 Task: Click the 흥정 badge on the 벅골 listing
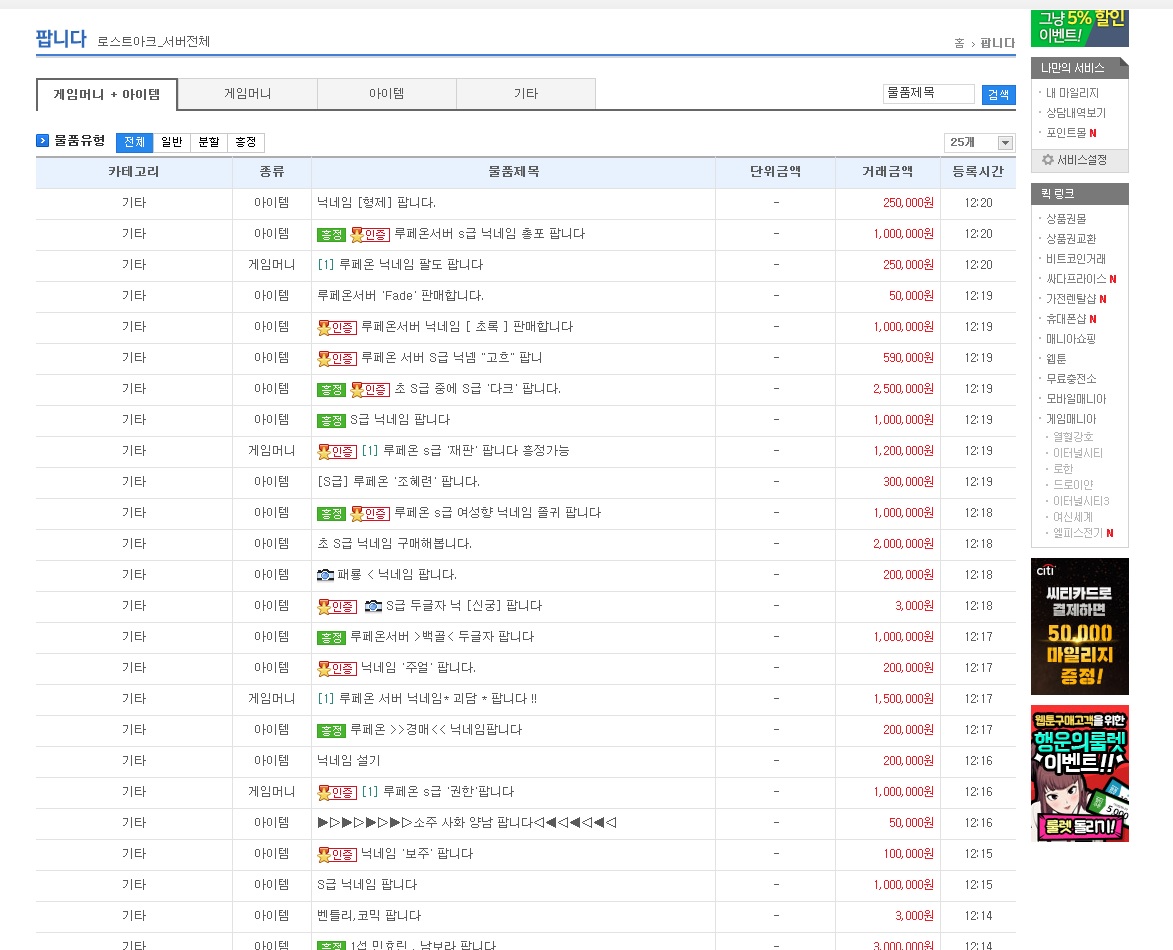[331, 637]
